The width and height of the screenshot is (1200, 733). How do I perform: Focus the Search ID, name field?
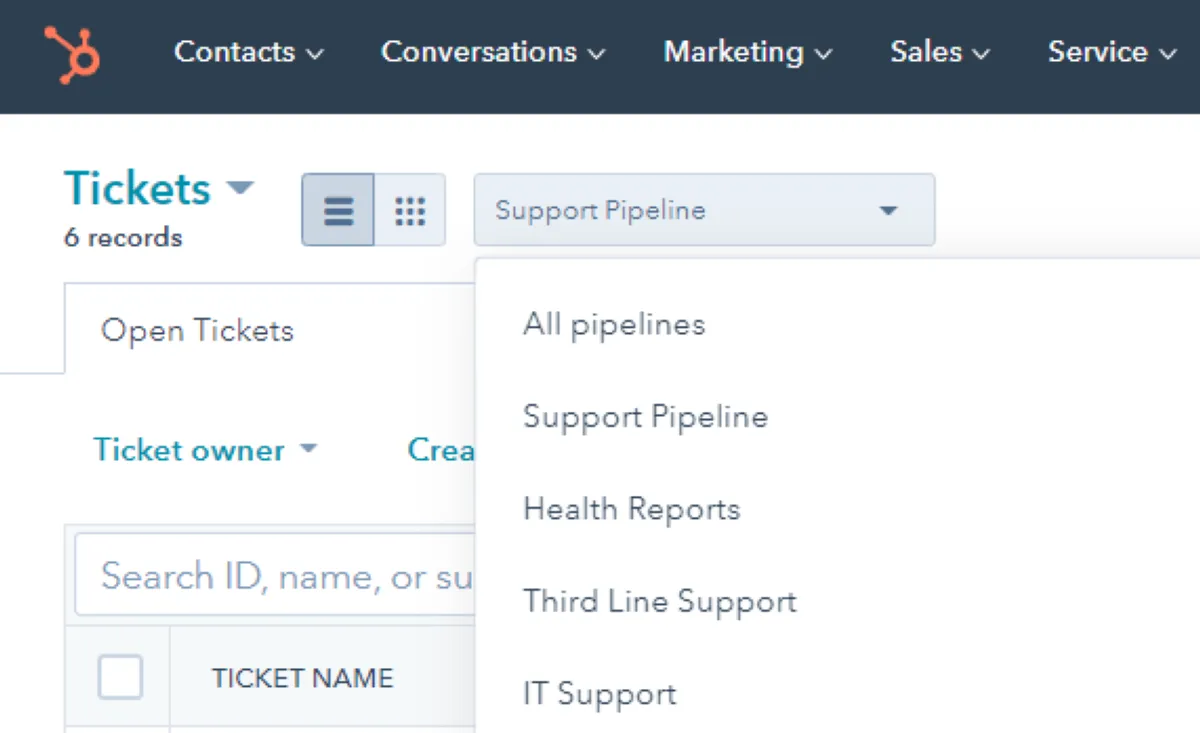point(275,576)
